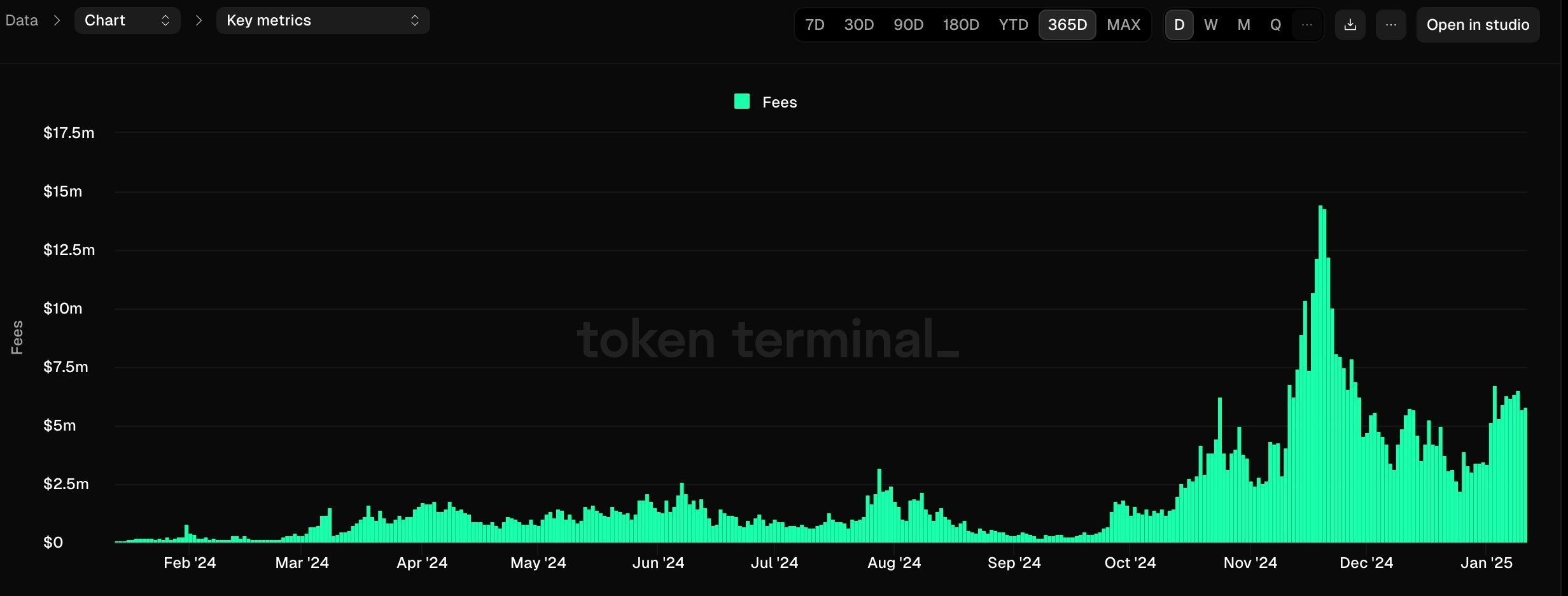Open the more options ellipsis menu

click(x=1391, y=25)
